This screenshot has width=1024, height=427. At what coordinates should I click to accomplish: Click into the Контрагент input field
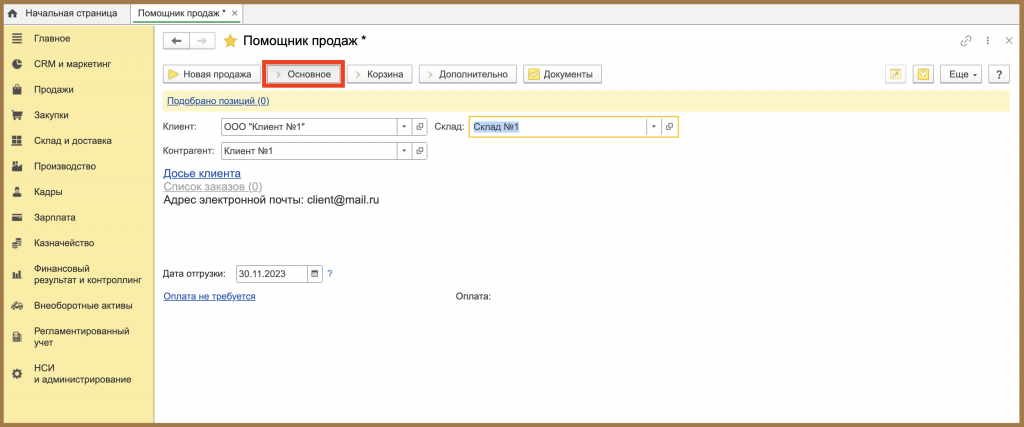(x=310, y=151)
